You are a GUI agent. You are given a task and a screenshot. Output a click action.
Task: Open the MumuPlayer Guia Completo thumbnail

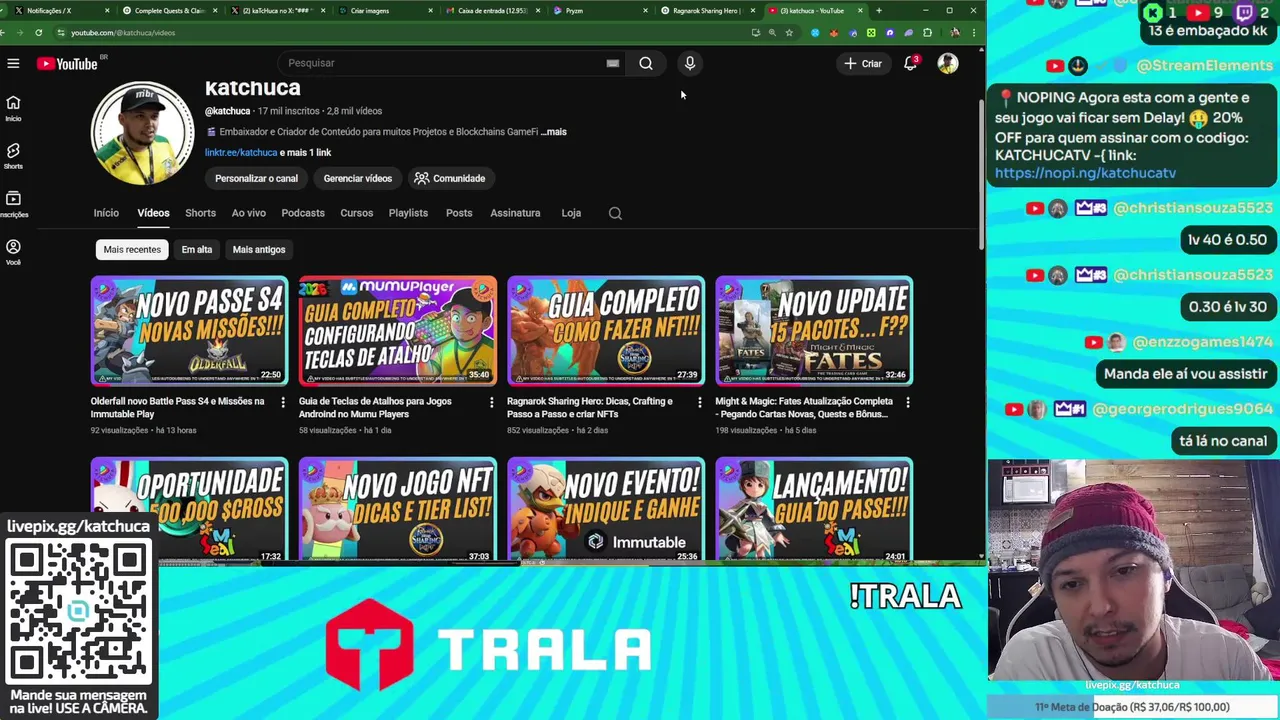(397, 331)
